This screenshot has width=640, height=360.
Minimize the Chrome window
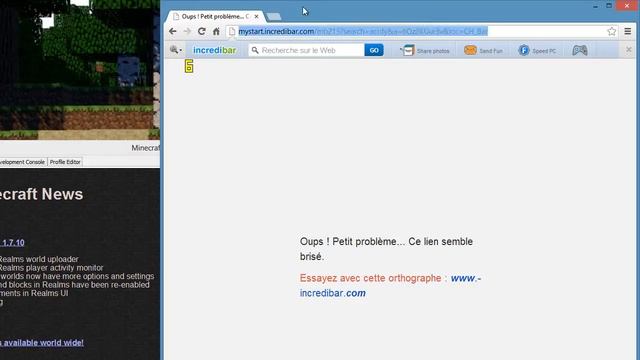point(596,6)
